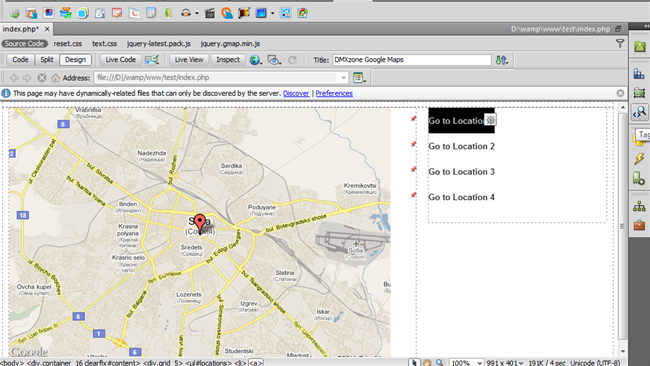
Task: Click the filter funnel icon for related files
Action: click(620, 44)
